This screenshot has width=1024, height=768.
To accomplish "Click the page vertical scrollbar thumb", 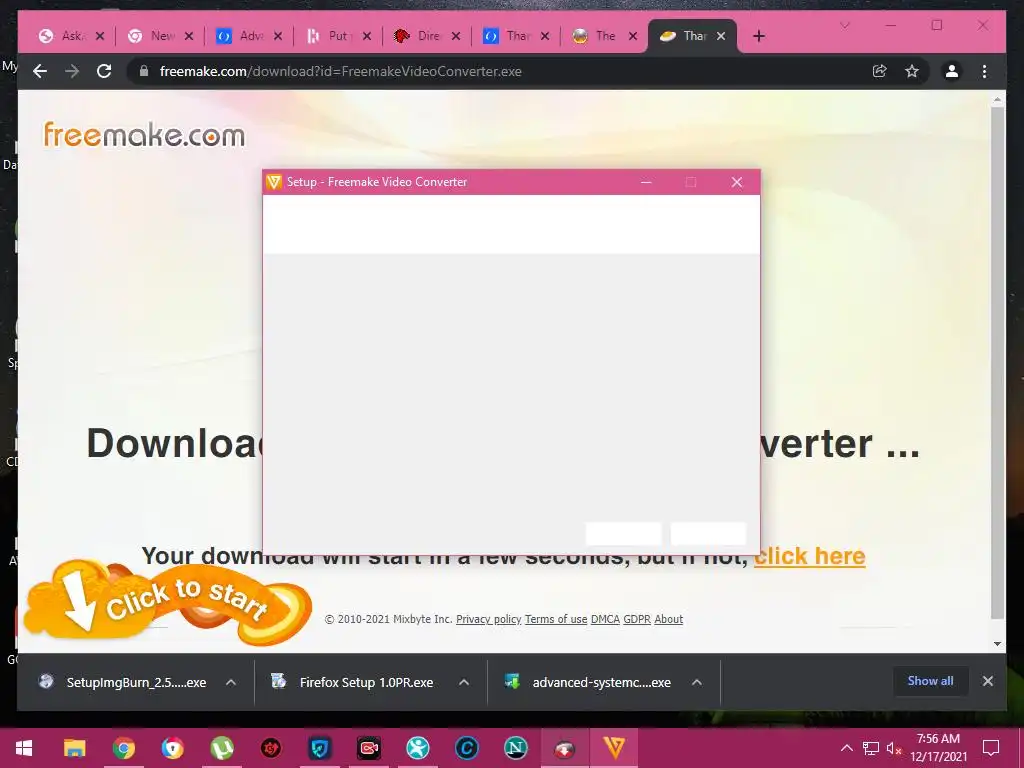I will coord(997,362).
